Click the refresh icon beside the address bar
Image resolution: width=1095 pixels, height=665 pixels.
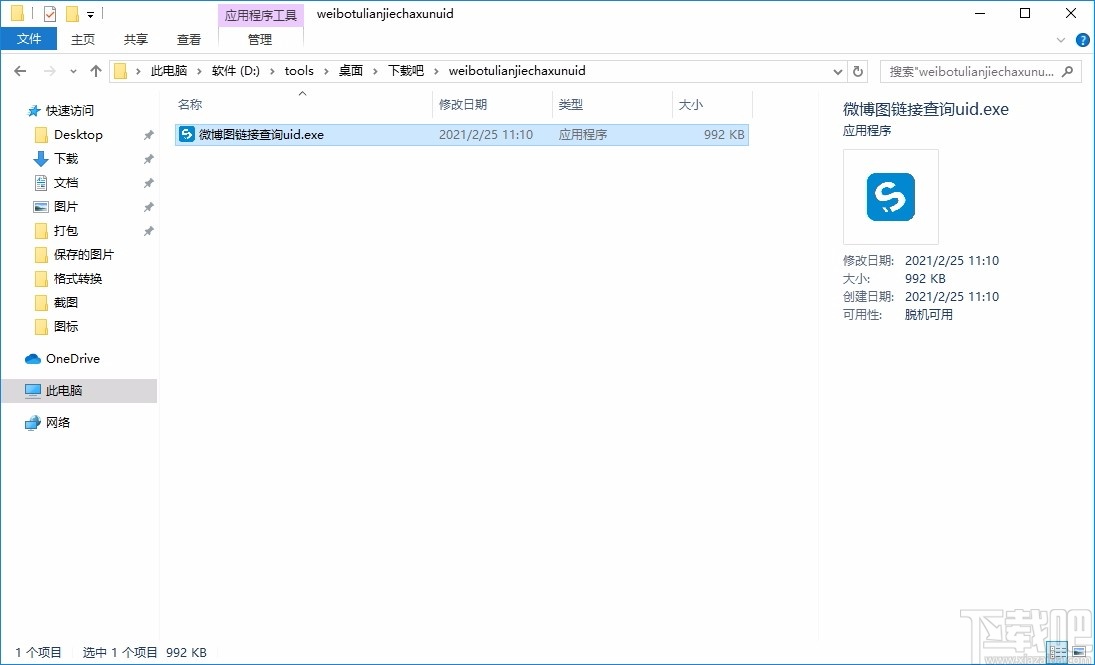point(858,71)
